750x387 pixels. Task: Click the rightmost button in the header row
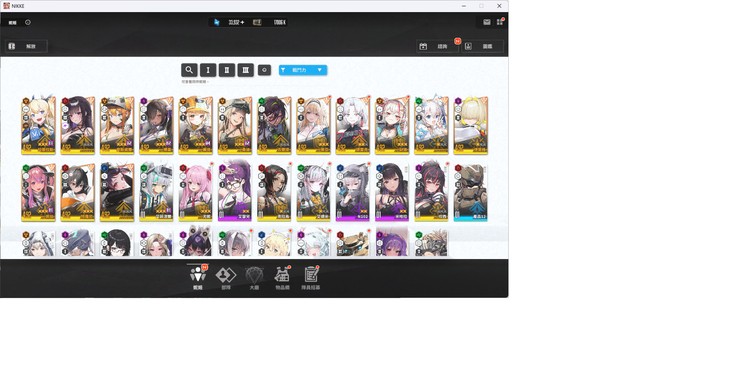tap(483, 46)
